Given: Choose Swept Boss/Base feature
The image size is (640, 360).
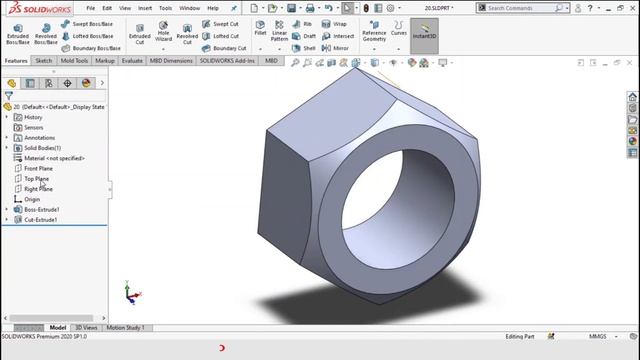Looking at the screenshot, I should pyautogui.click(x=87, y=24).
